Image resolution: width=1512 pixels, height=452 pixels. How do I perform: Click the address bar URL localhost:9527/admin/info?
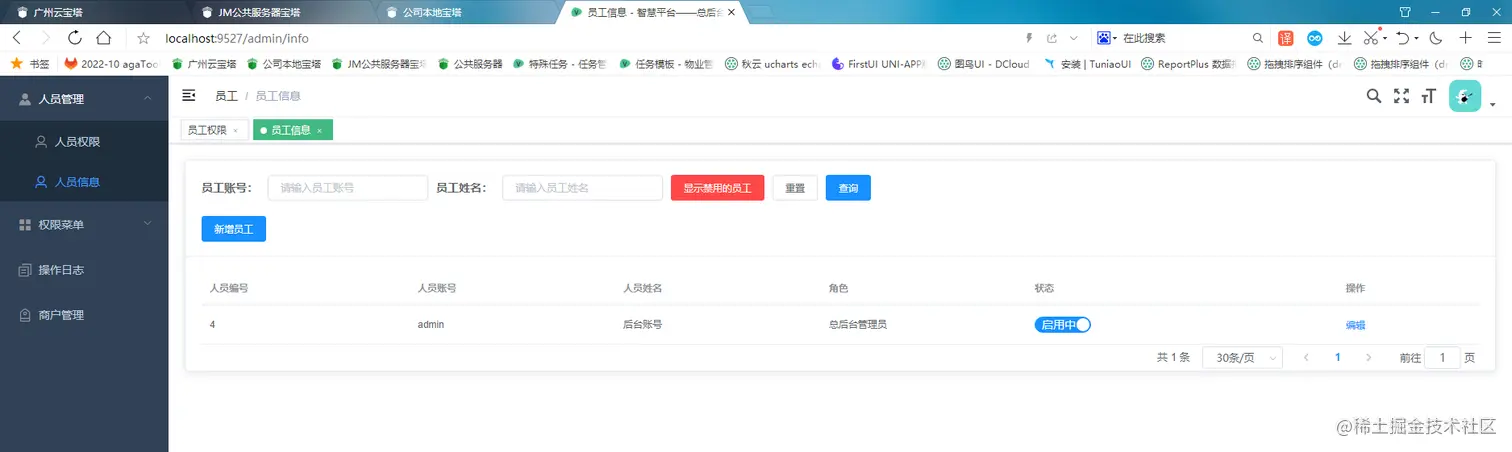click(237, 38)
